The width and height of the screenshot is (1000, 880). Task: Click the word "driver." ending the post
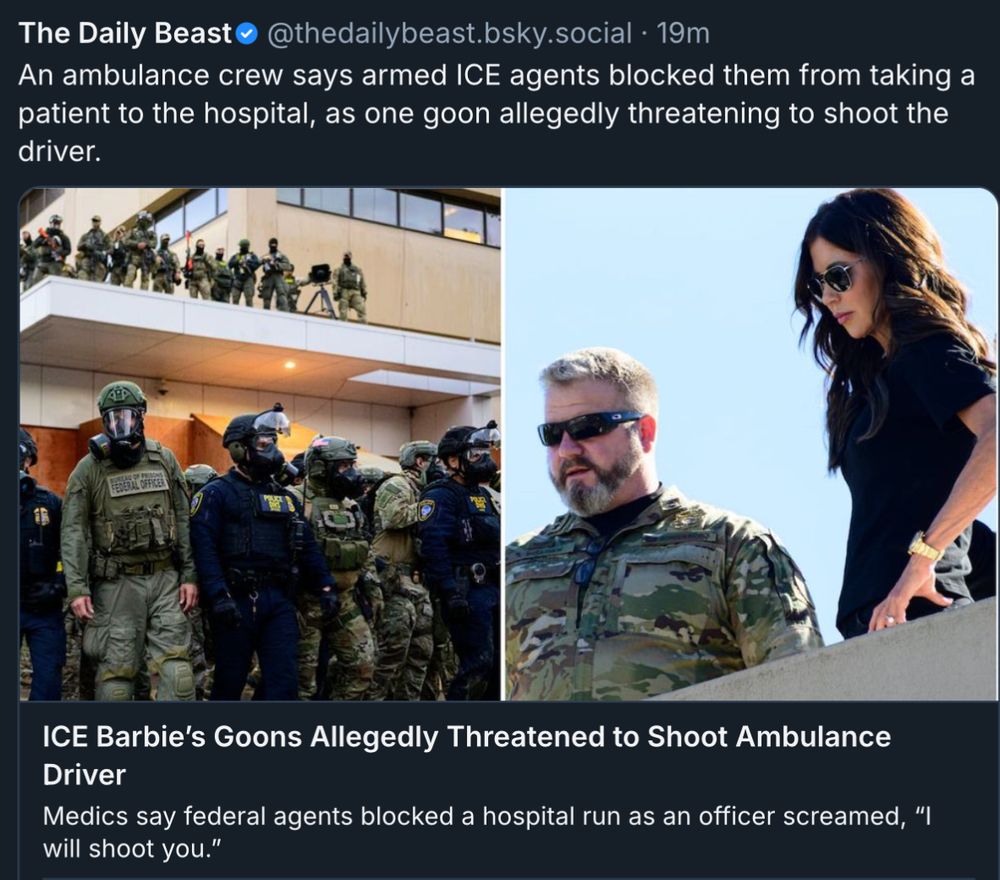pyautogui.click(x=59, y=152)
